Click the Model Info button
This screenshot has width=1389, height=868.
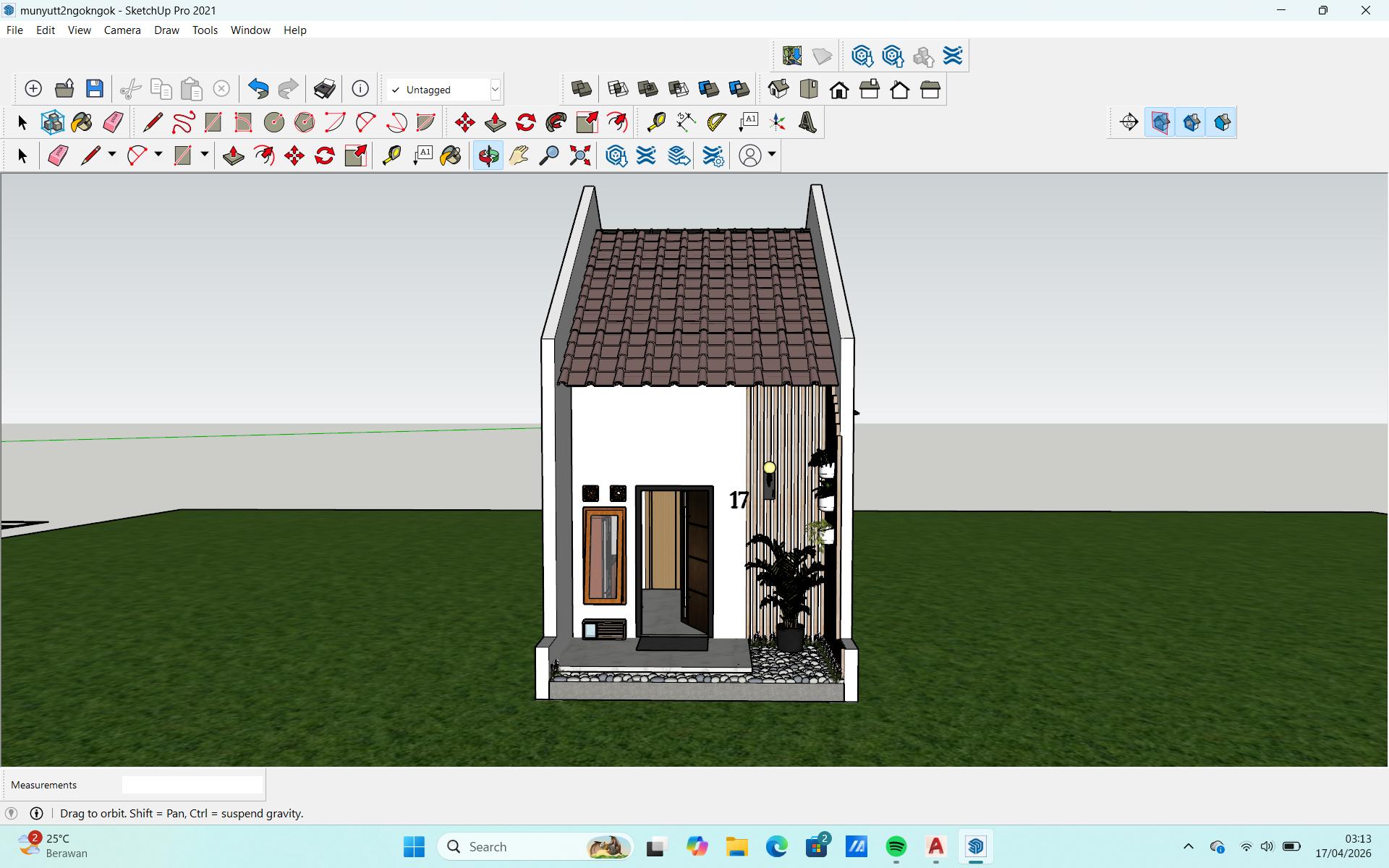(360, 89)
